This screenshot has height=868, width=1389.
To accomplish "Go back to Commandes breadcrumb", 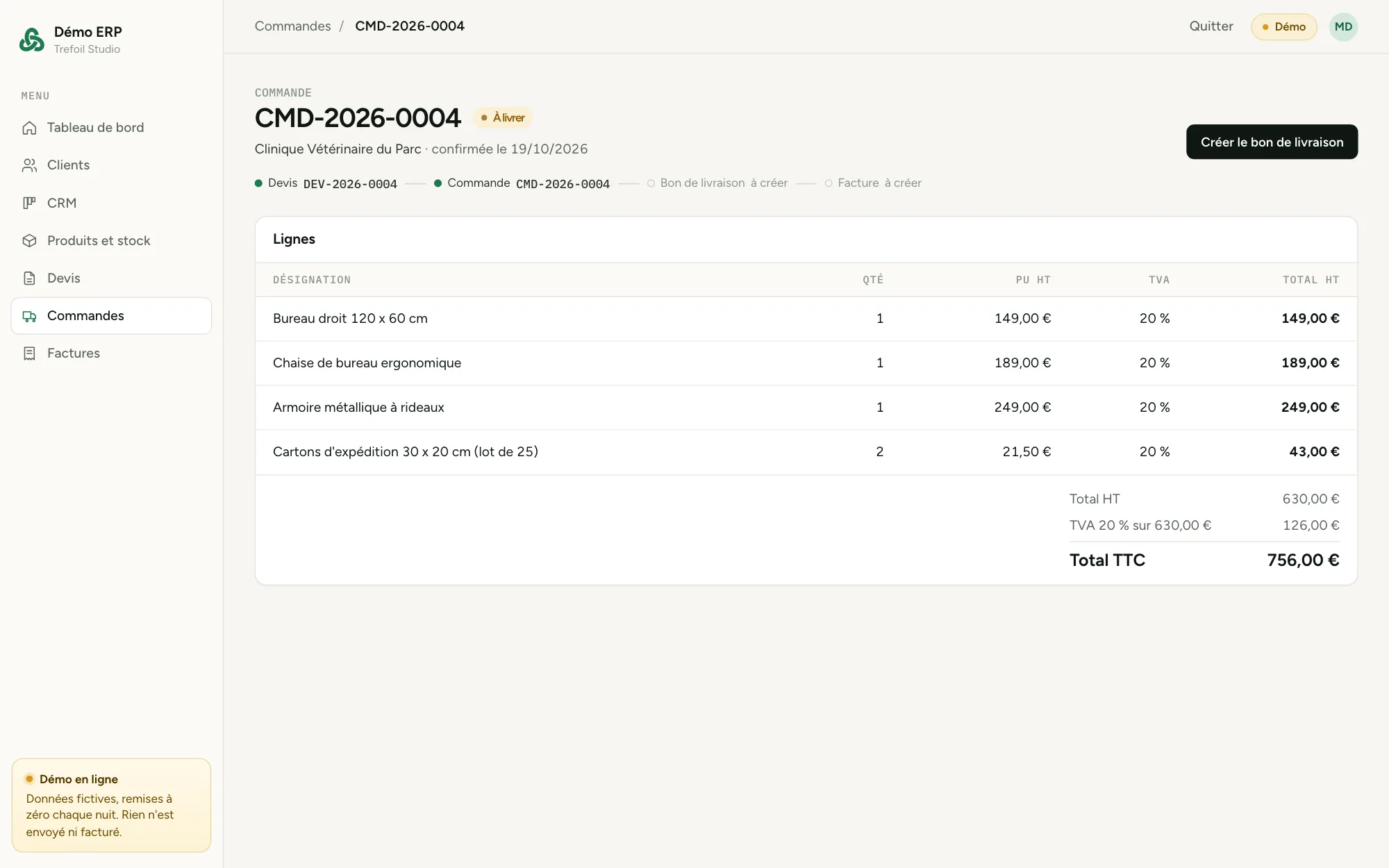I will click(x=292, y=26).
